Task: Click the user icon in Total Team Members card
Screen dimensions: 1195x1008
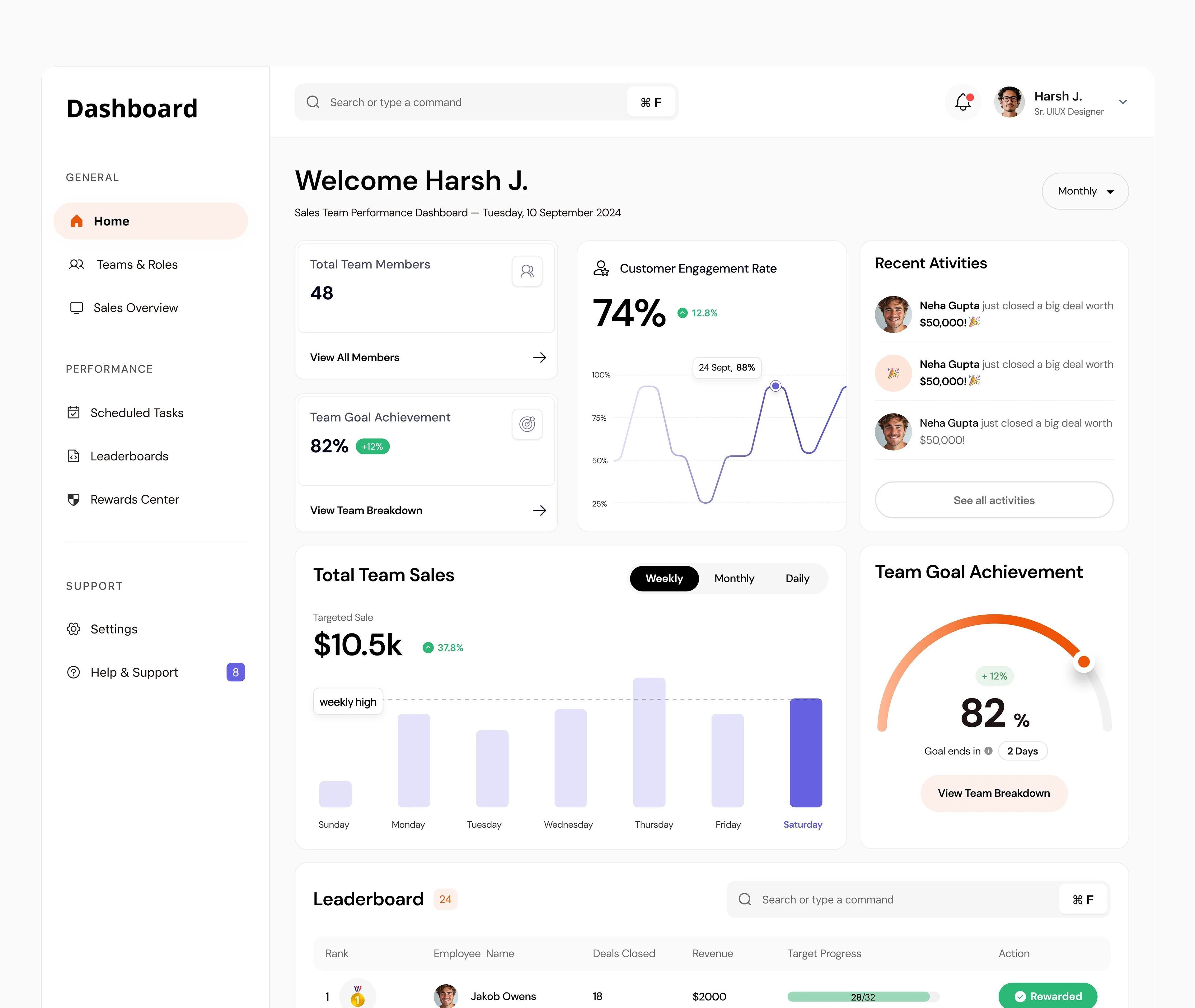Action: (x=527, y=271)
